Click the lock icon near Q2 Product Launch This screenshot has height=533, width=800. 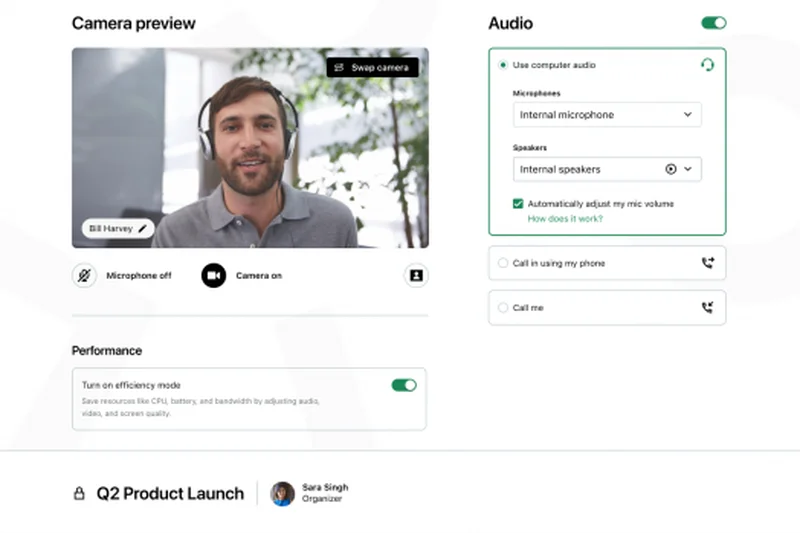point(79,493)
